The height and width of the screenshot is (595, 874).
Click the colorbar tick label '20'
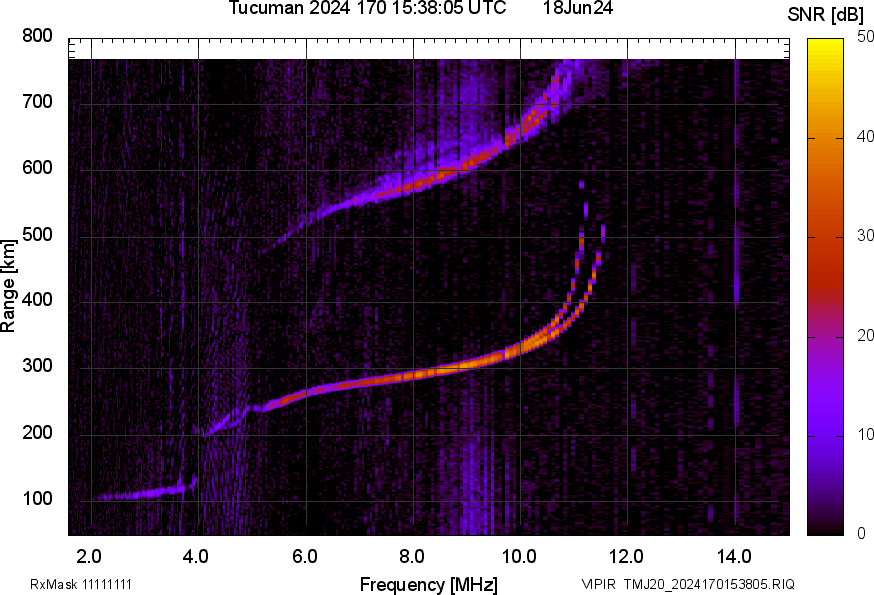[x=865, y=335]
